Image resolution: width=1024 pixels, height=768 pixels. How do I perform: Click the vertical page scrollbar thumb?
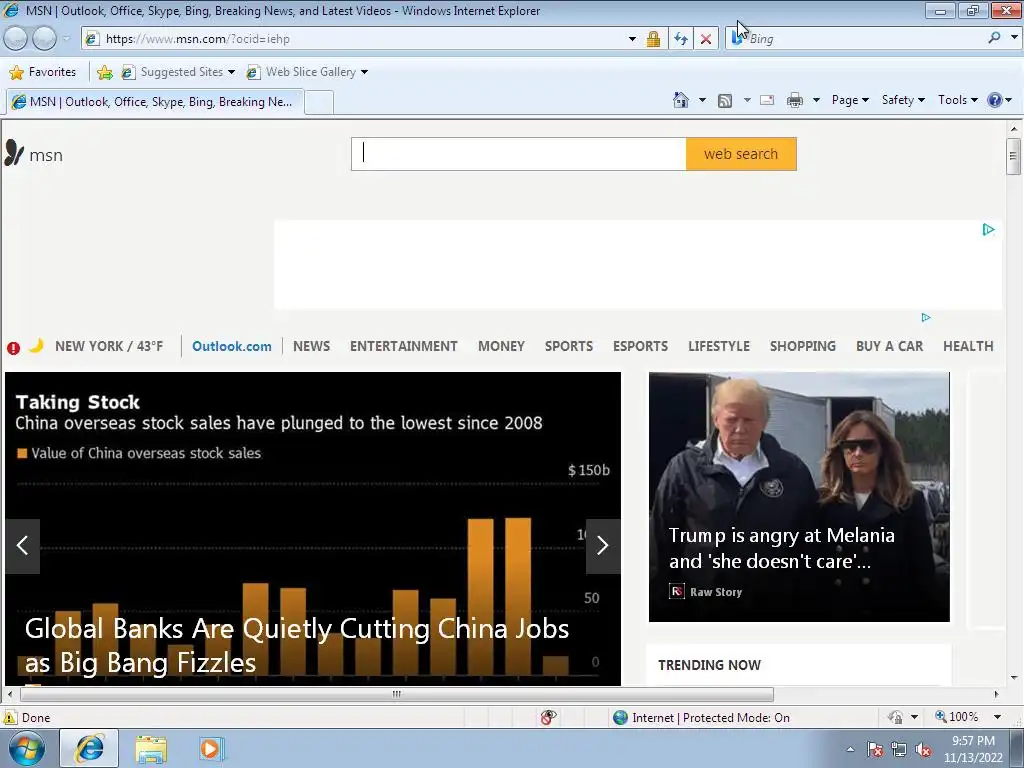tap(1013, 157)
